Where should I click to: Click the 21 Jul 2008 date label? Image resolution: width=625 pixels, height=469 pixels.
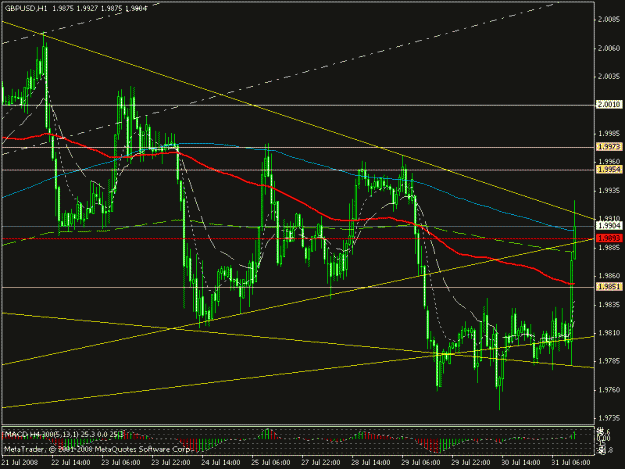click(x=20, y=463)
